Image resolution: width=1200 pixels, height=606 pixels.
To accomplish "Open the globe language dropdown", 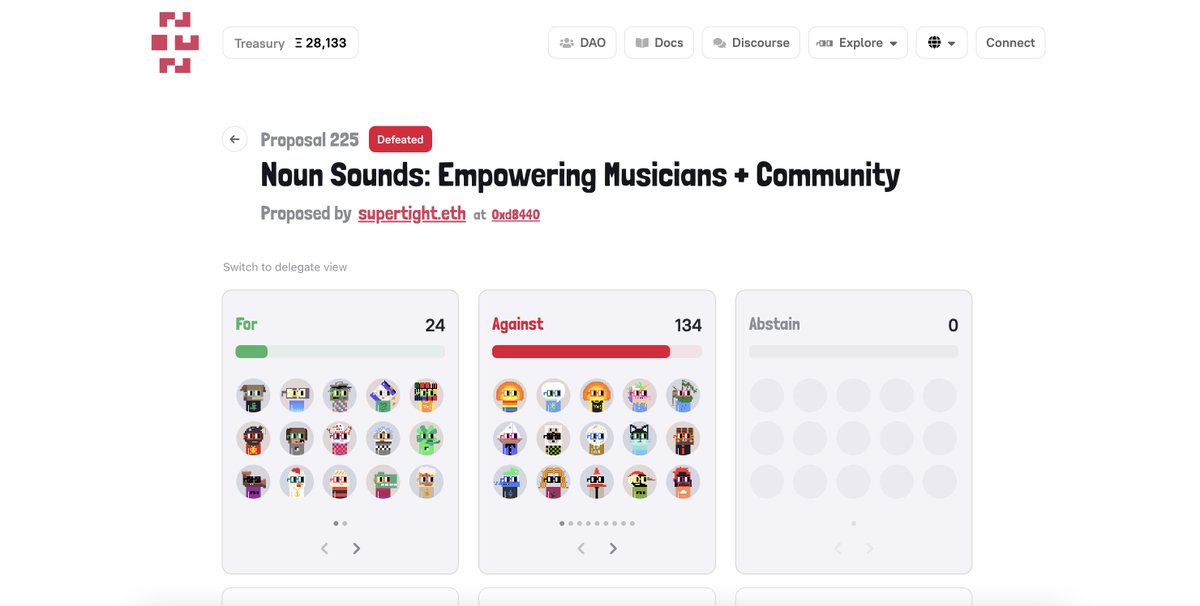I will point(942,43).
